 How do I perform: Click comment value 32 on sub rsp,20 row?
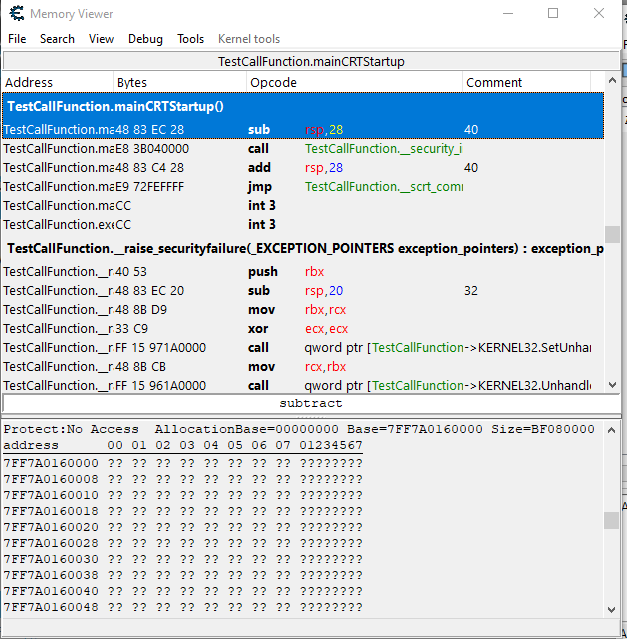click(x=471, y=291)
